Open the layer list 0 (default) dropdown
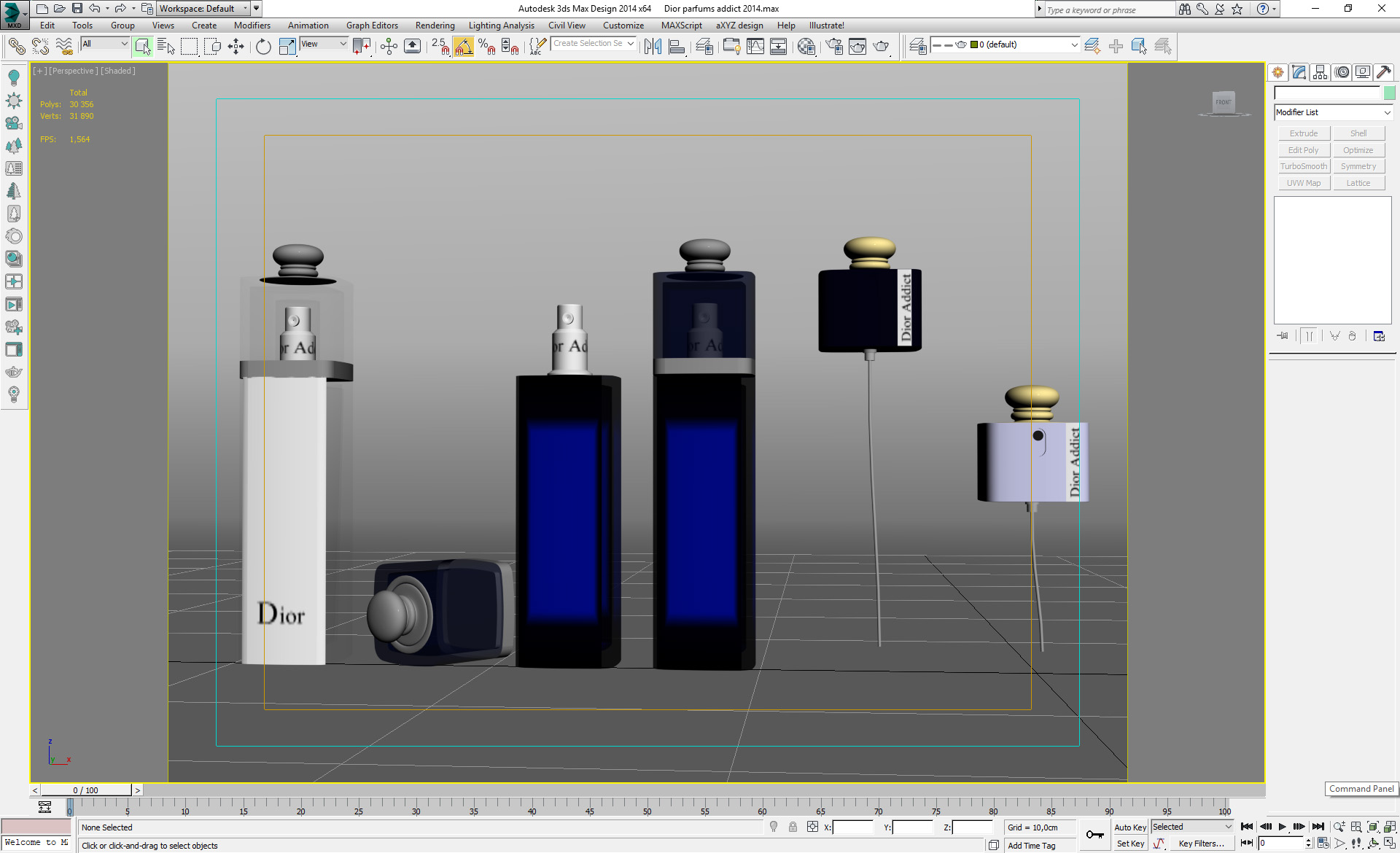This screenshot has height=853, width=1400. point(1006,45)
